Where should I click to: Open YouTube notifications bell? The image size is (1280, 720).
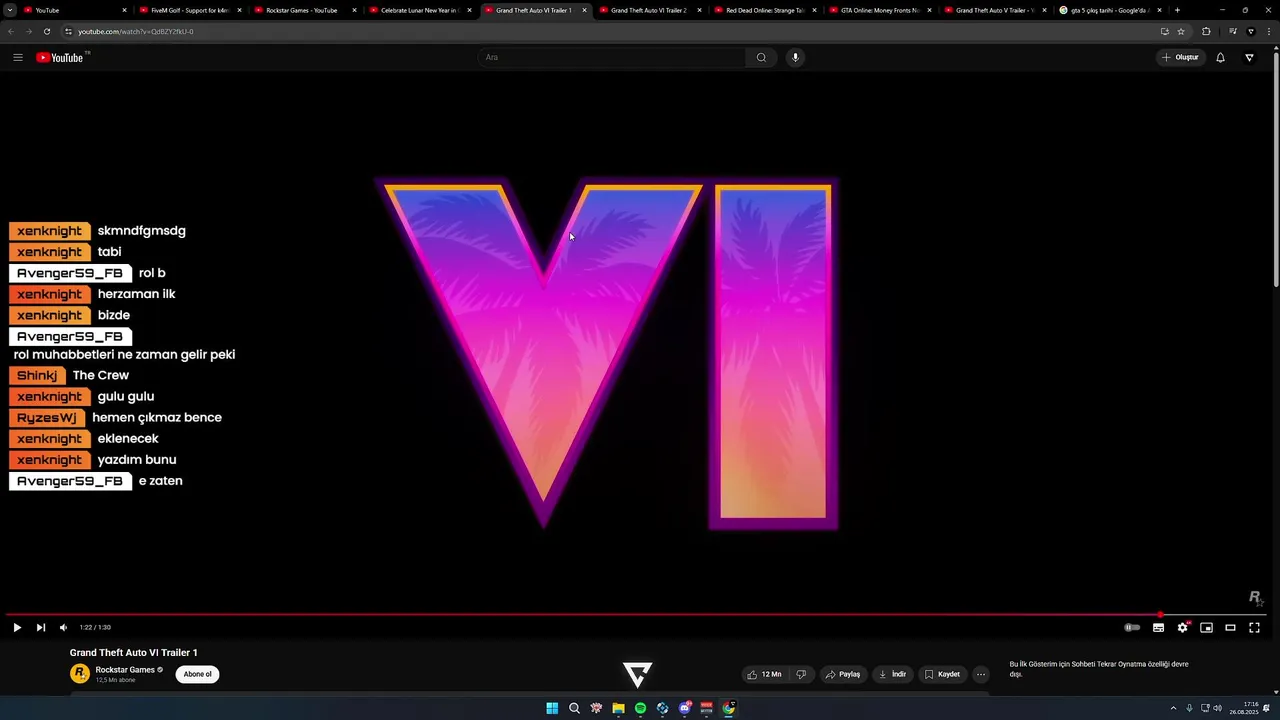tap(1220, 57)
